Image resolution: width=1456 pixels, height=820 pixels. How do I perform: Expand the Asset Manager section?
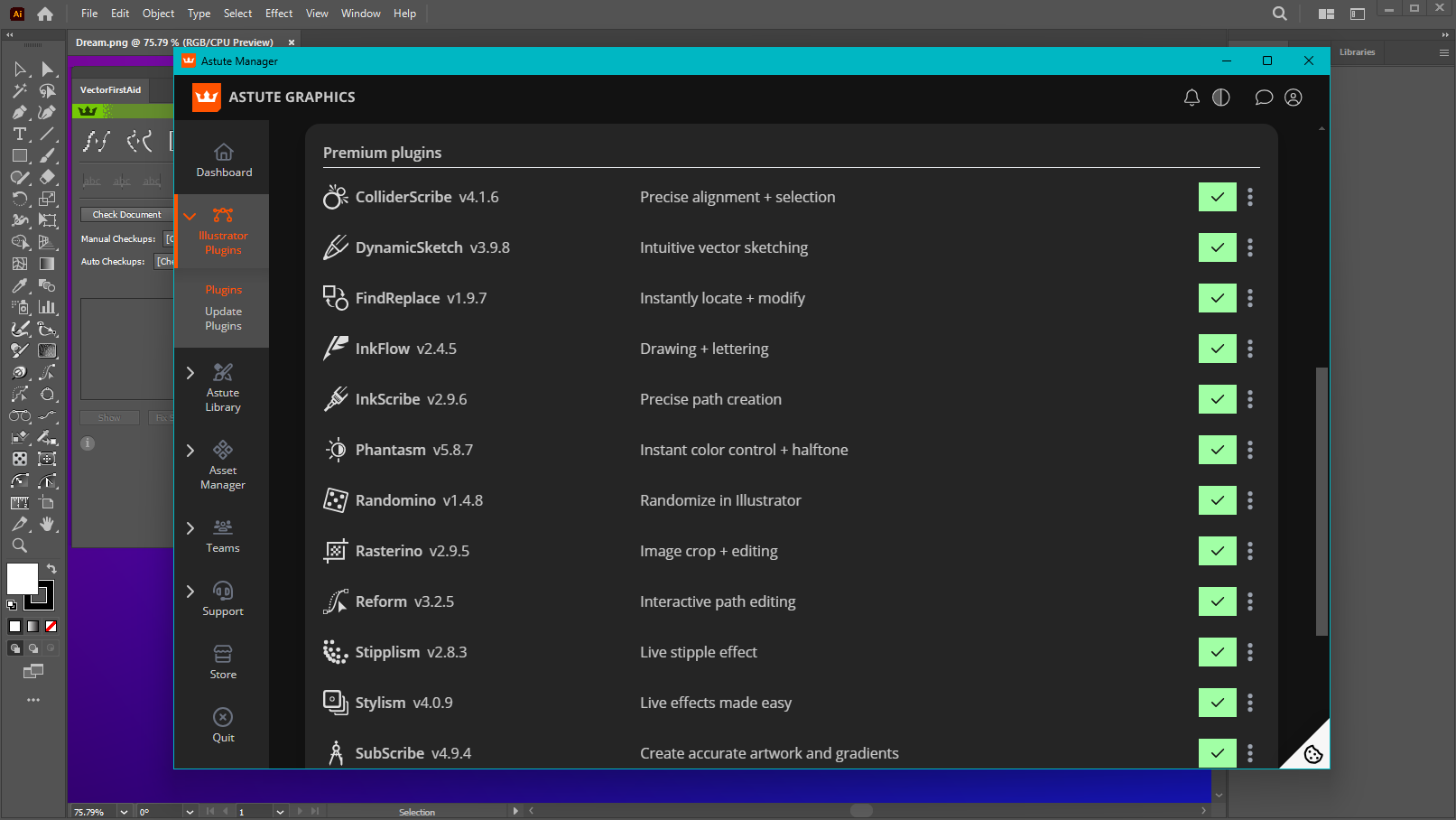tap(190, 451)
